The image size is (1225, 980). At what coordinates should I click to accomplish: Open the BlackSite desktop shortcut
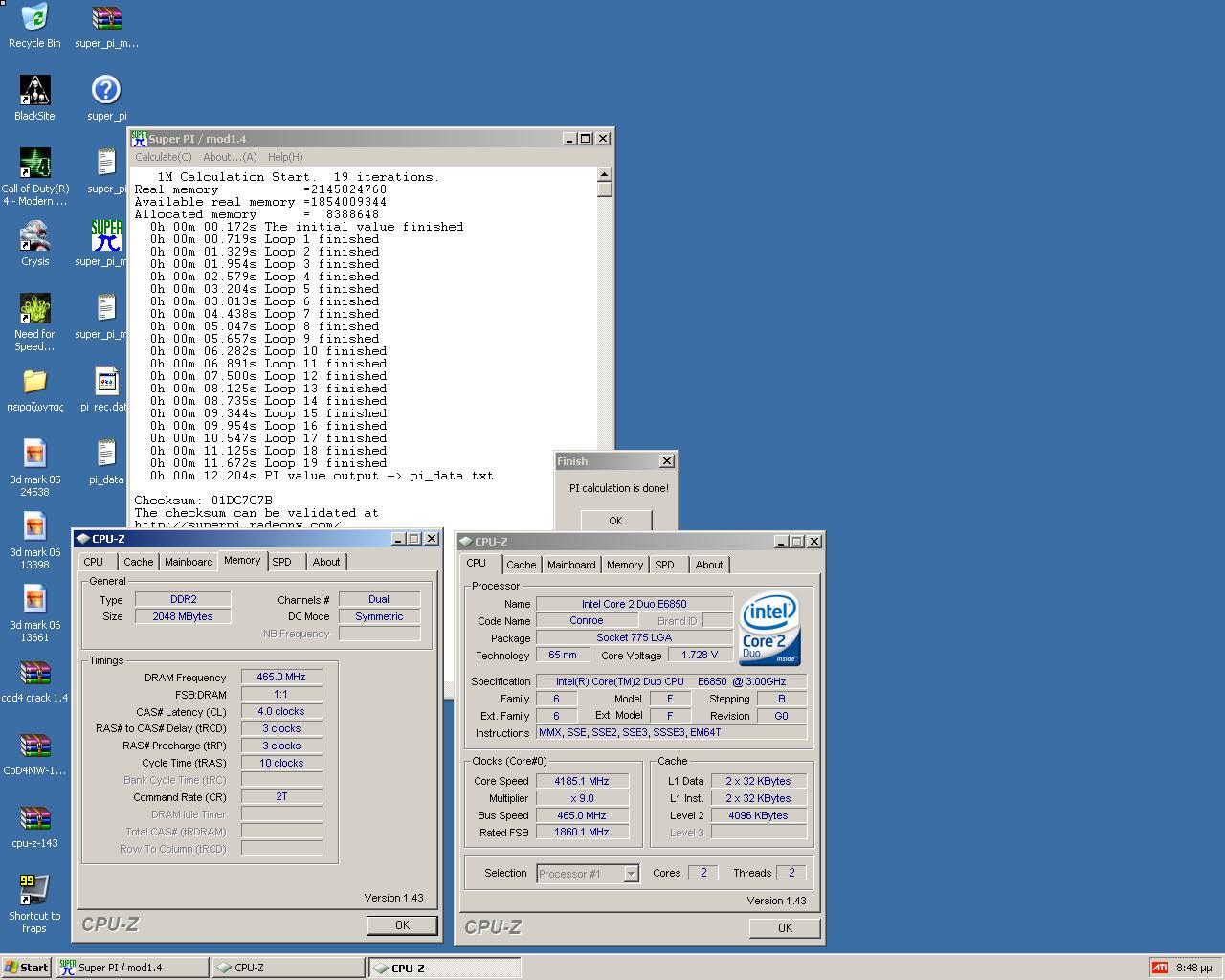click(34, 90)
